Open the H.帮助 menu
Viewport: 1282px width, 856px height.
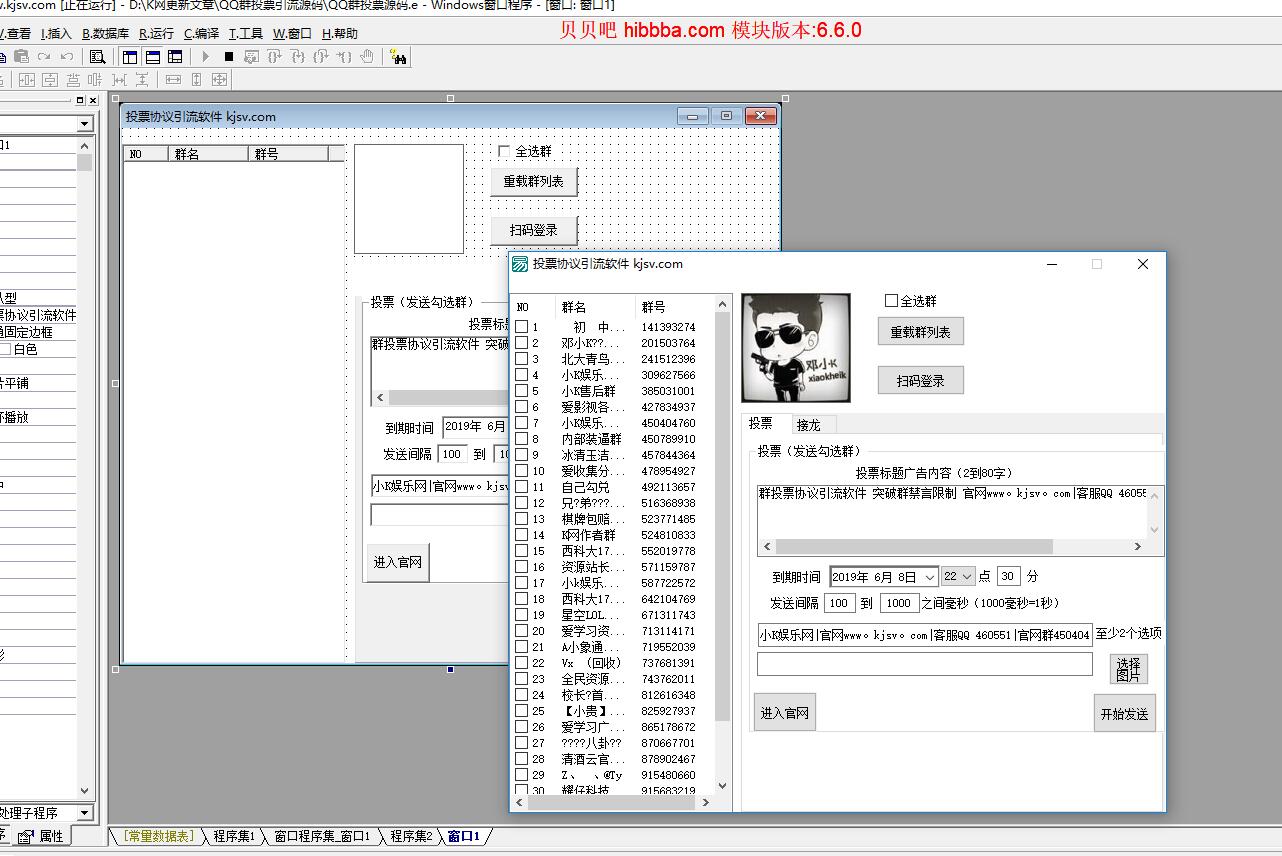(340, 33)
